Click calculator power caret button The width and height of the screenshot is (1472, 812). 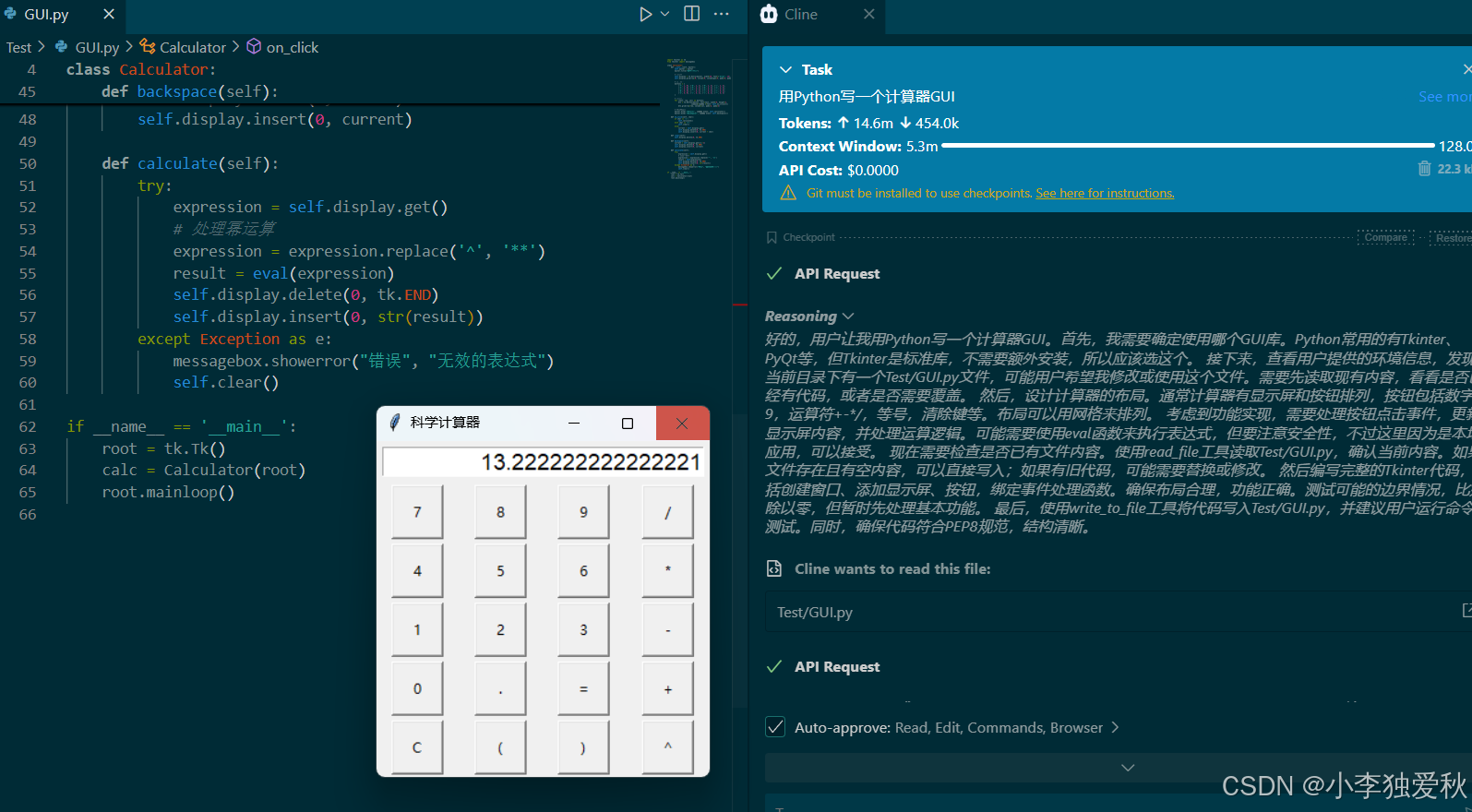667,748
